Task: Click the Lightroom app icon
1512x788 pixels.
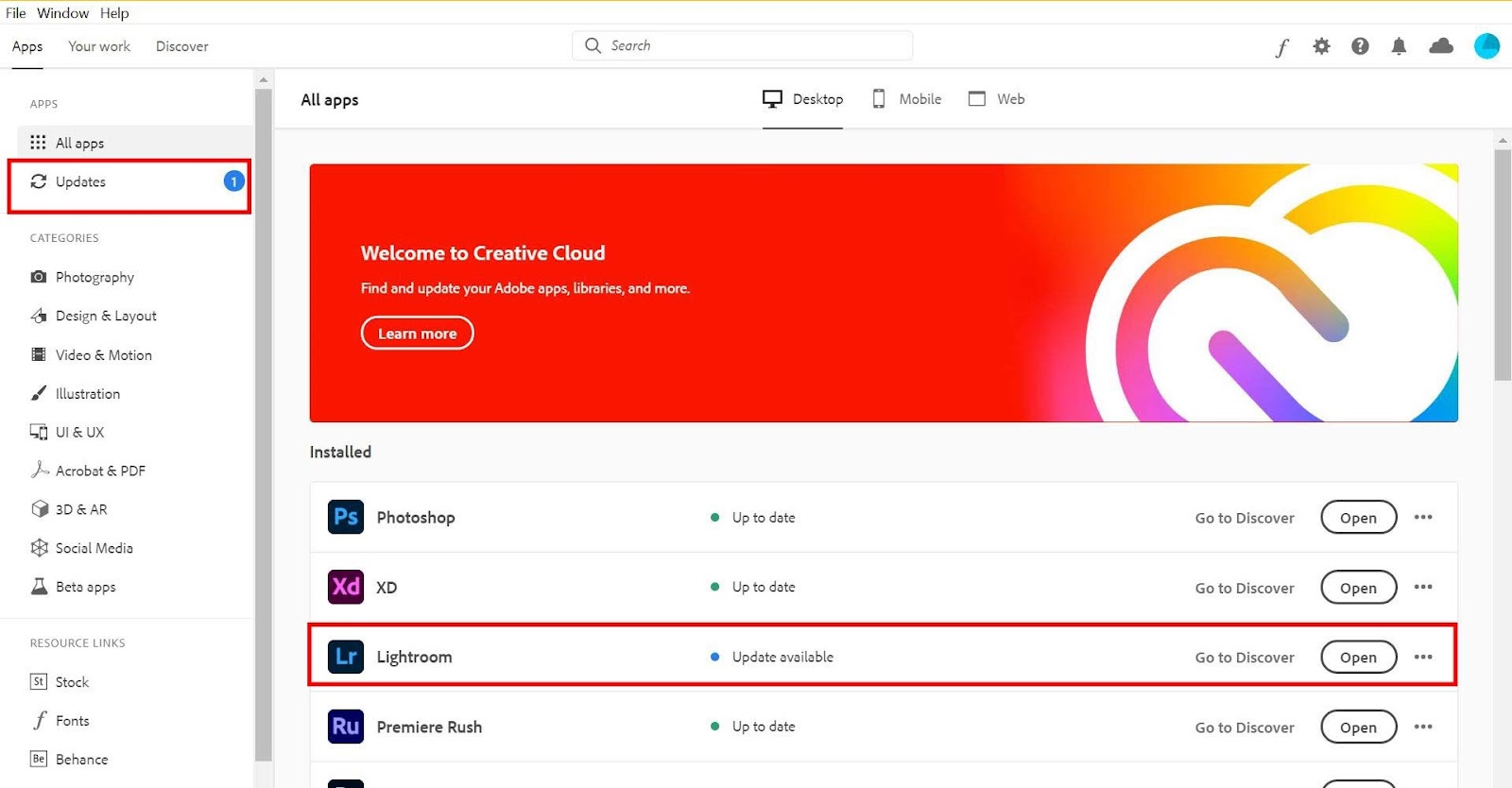Action: 346,657
